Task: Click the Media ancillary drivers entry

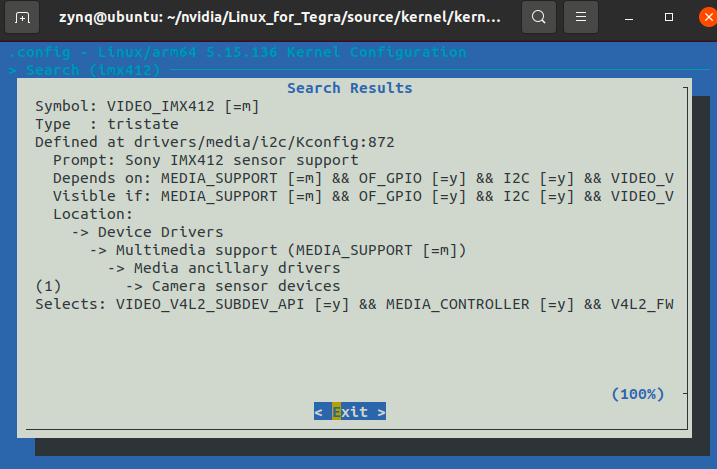Action: (224, 268)
